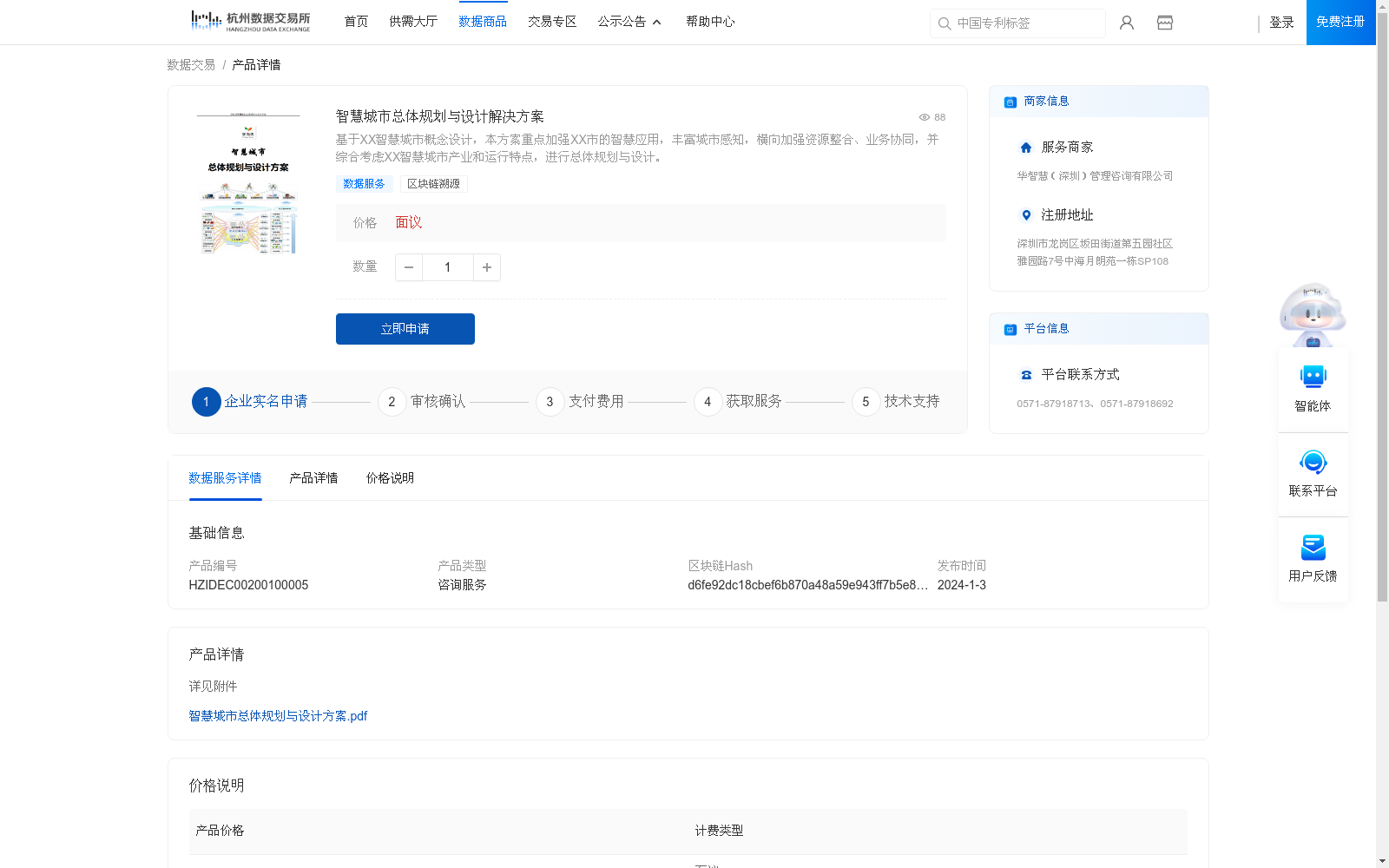This screenshot has height=868, width=1389.
Task: Select step 1 企业实名申请
Action: 250,402
